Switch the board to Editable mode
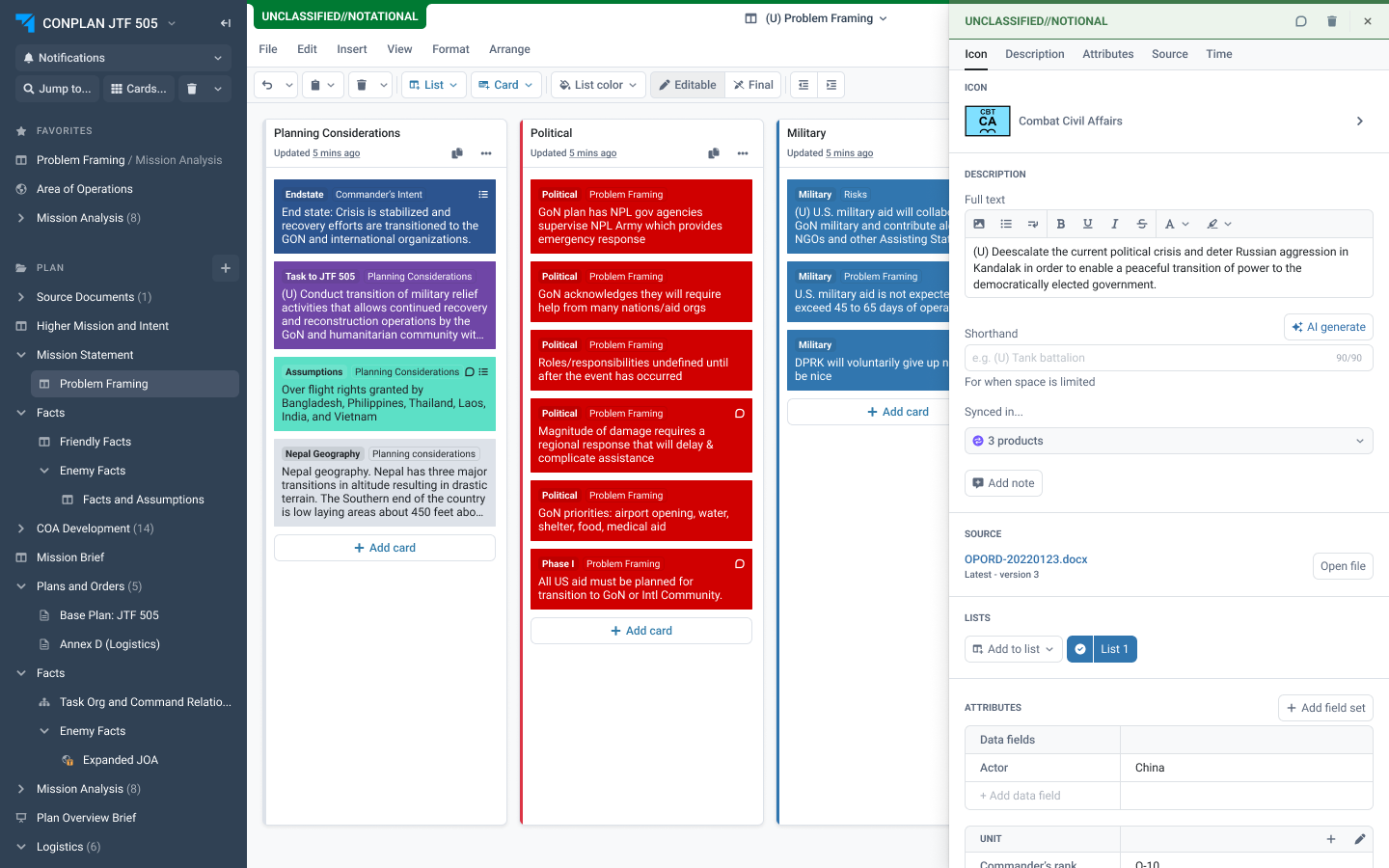The height and width of the screenshot is (868, 1389). coord(688,85)
